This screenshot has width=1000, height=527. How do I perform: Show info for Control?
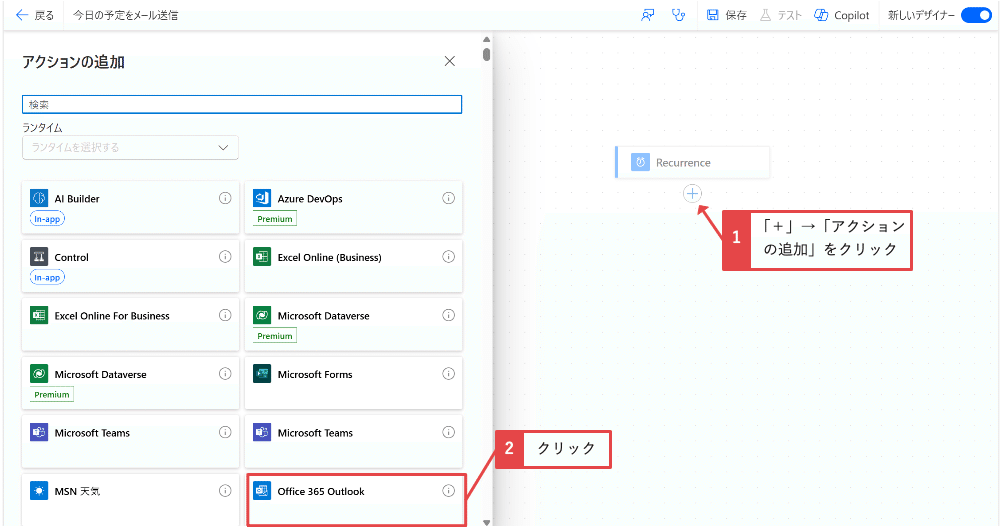(225, 256)
